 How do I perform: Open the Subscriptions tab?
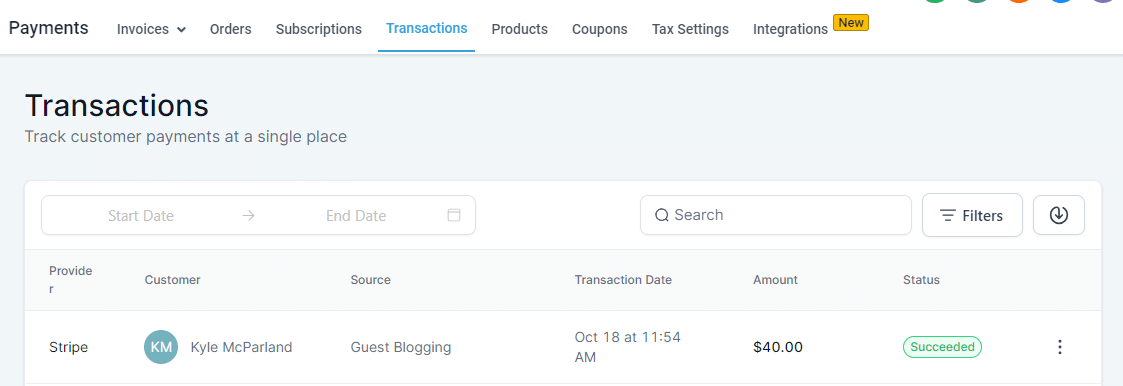(319, 29)
